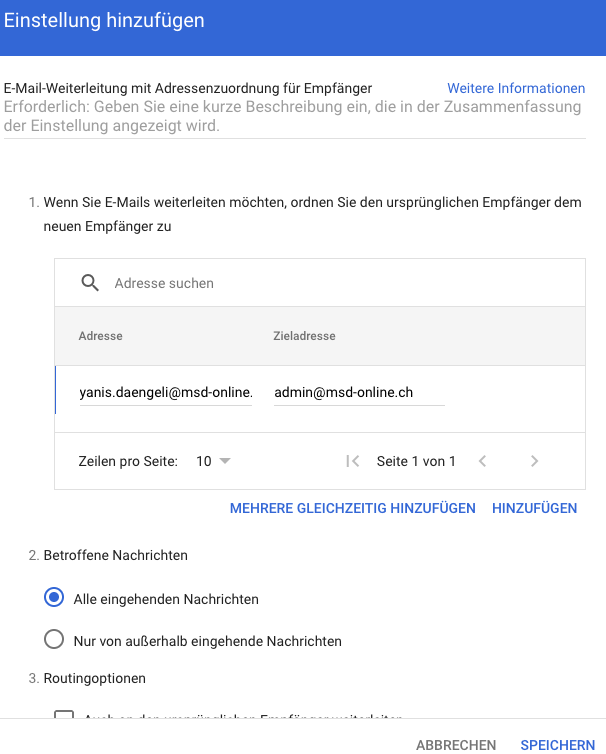Viewport: 606px width, 754px height.
Task: Click the 'Adresse' column header
Action: [x=101, y=336]
